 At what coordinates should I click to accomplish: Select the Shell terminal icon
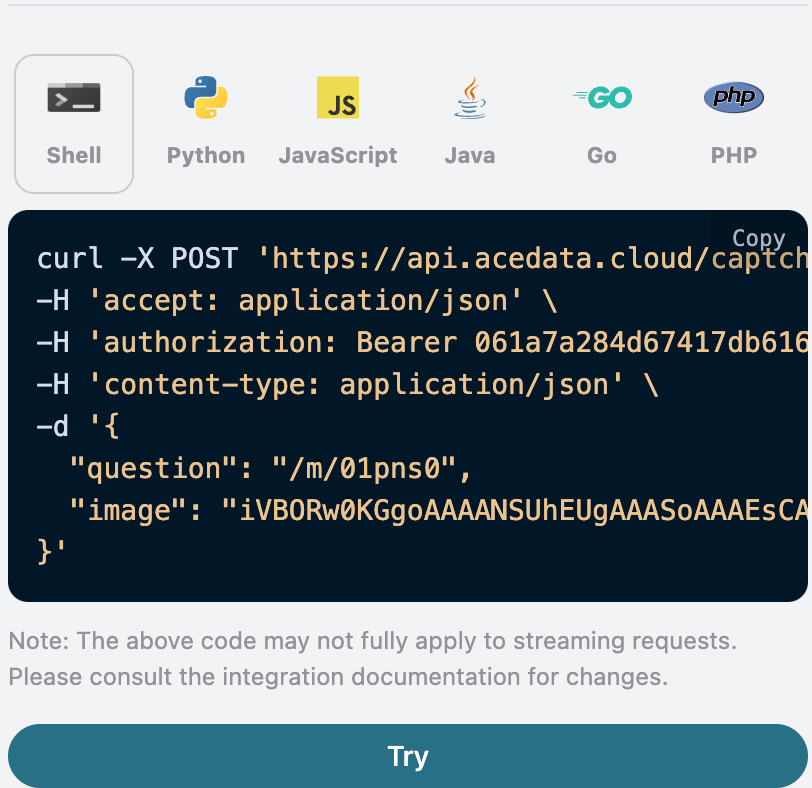[x=73, y=97]
